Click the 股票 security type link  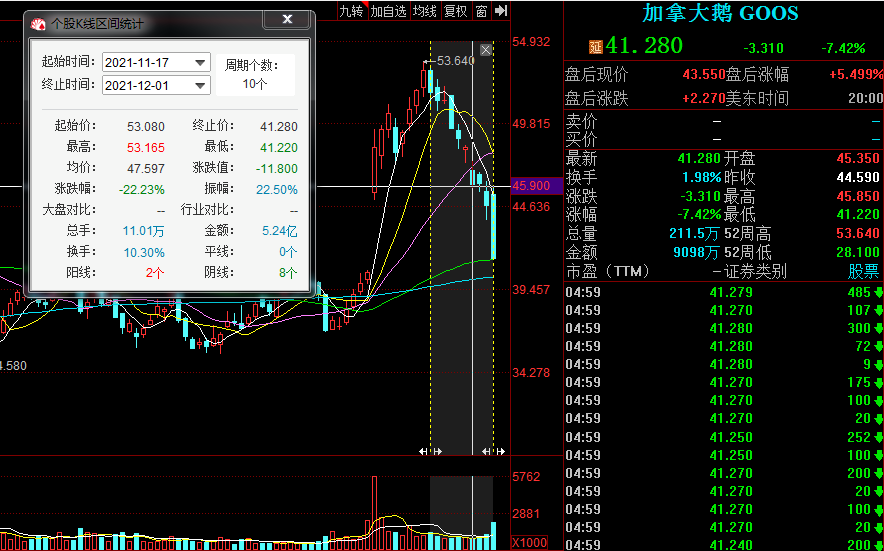864,271
